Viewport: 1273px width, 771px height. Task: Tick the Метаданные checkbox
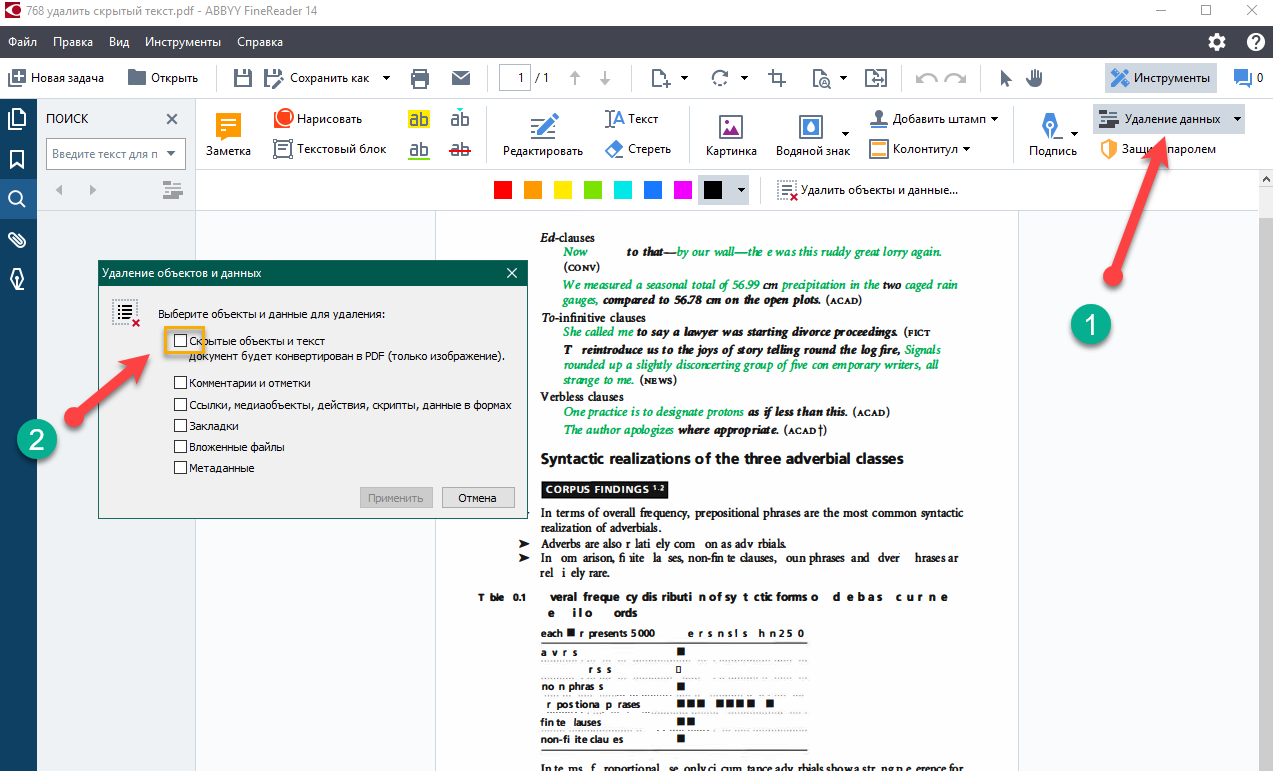click(x=180, y=467)
